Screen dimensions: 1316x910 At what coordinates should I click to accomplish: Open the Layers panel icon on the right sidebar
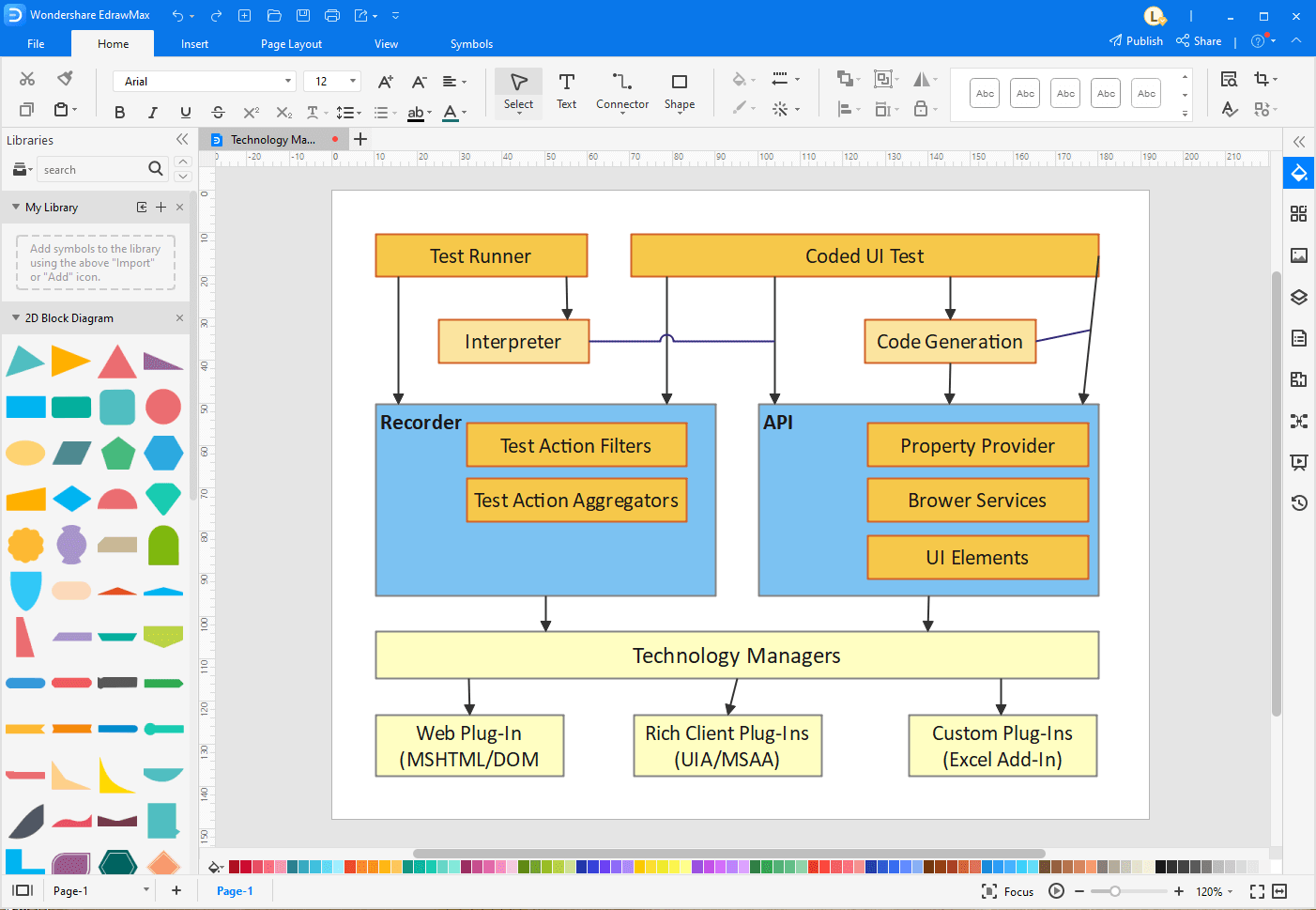click(x=1298, y=297)
